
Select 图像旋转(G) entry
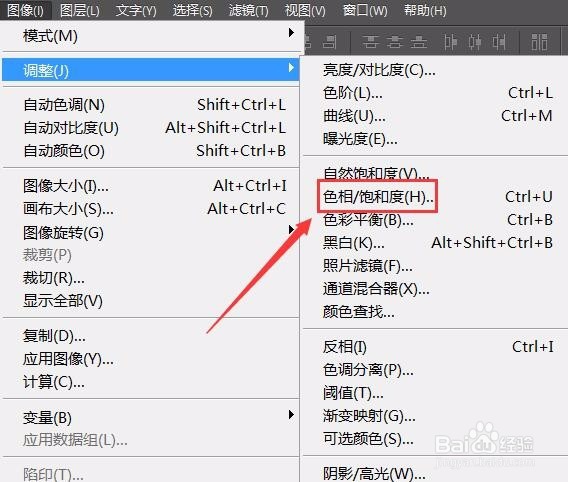click(150, 232)
